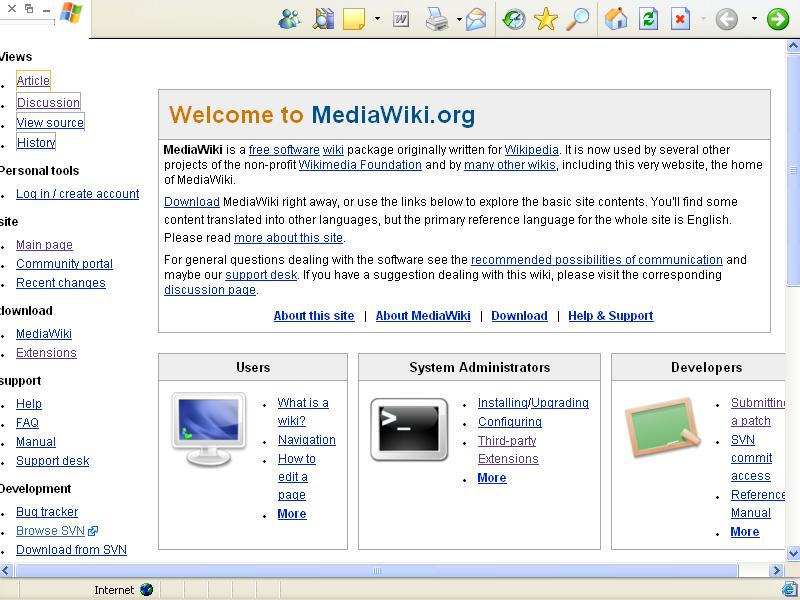
Task: Expand the dropdown arrow beside the Forward button
Action: pyautogui.click(x=754, y=19)
